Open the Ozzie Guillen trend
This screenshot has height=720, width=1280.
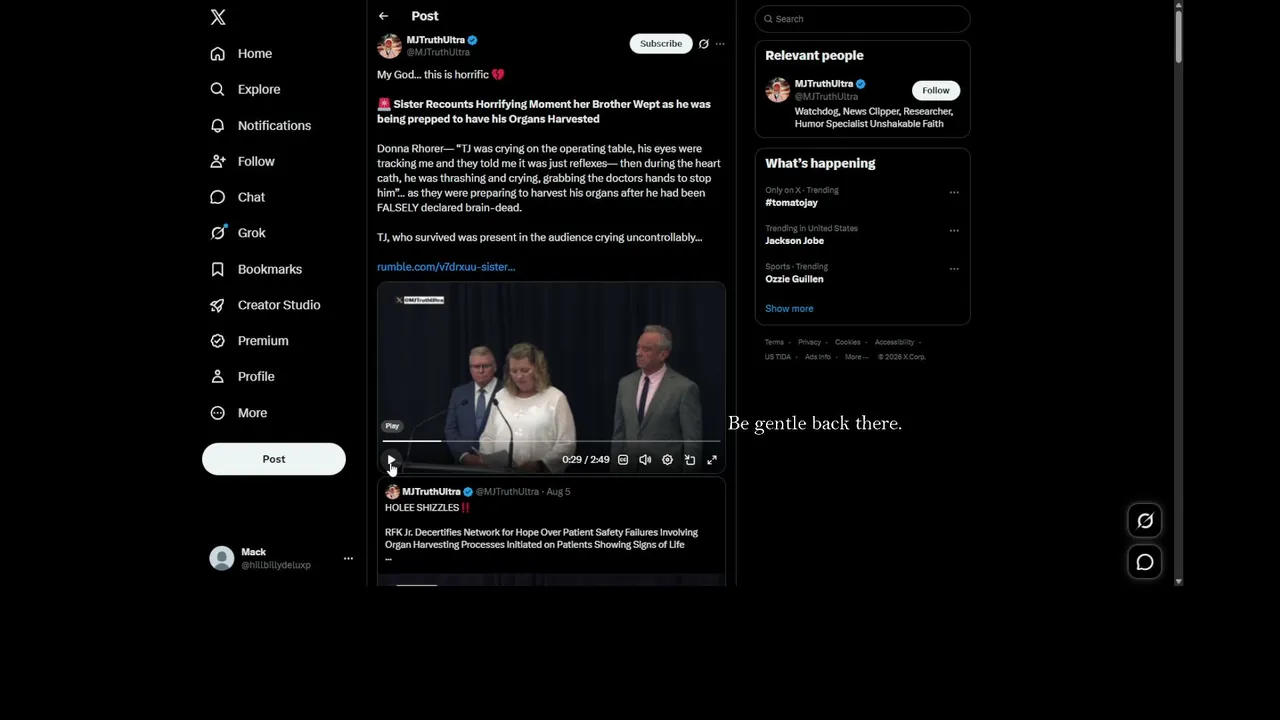tap(794, 279)
